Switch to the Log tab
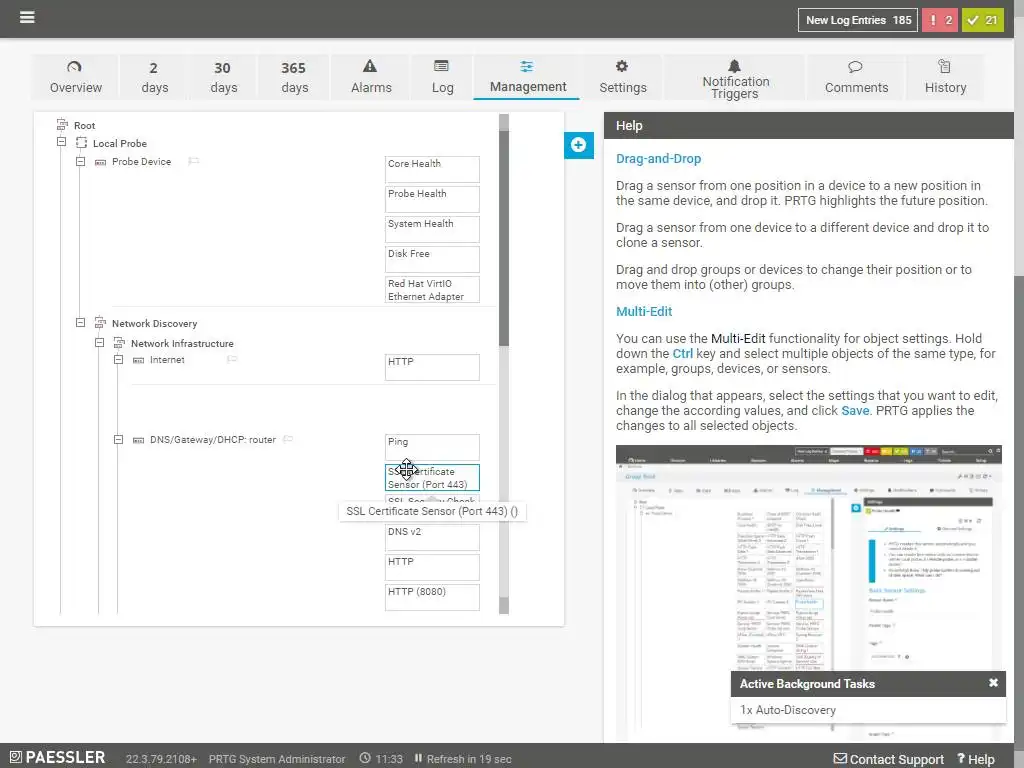 point(442,77)
